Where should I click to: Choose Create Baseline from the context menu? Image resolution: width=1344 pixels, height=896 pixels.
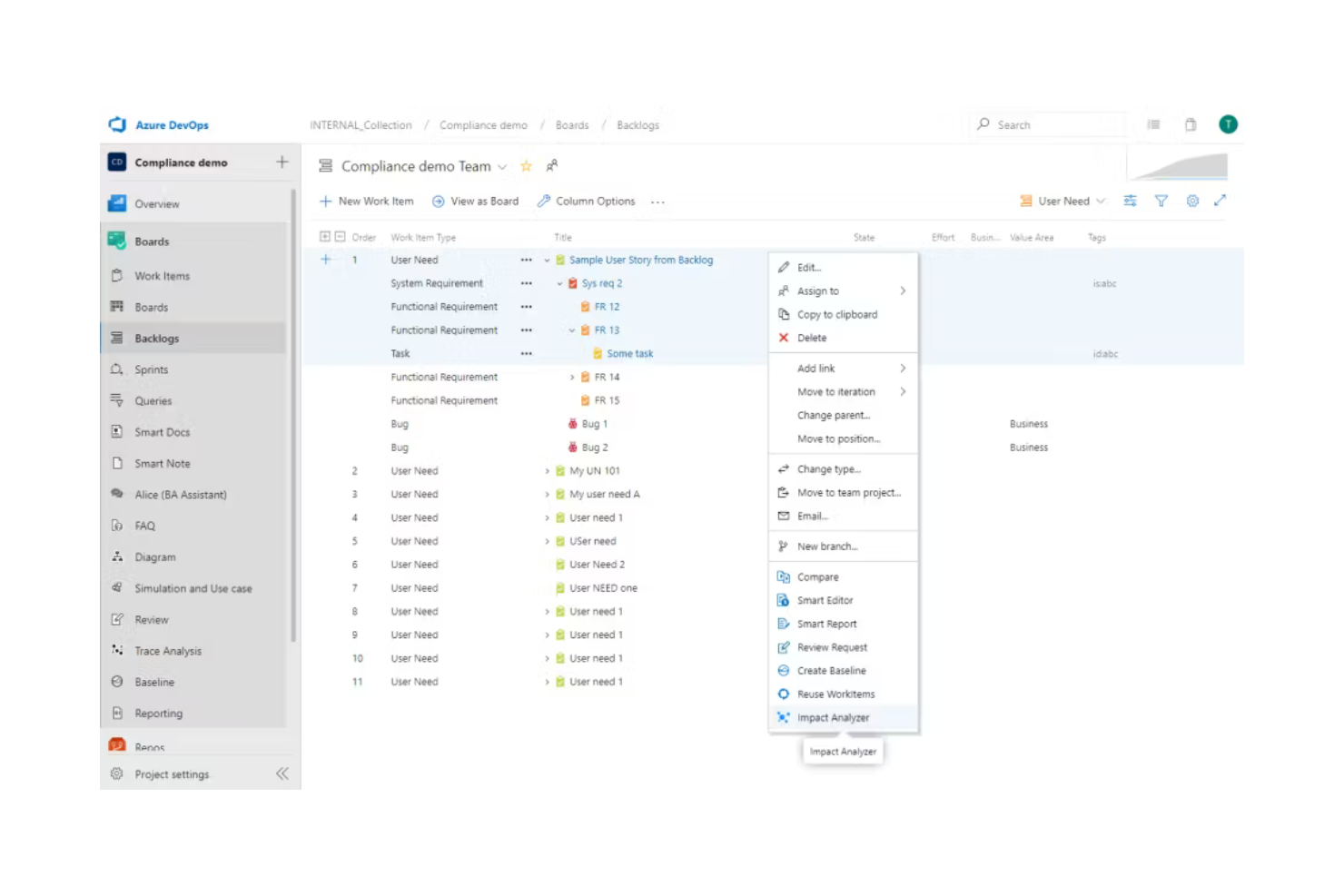(829, 671)
